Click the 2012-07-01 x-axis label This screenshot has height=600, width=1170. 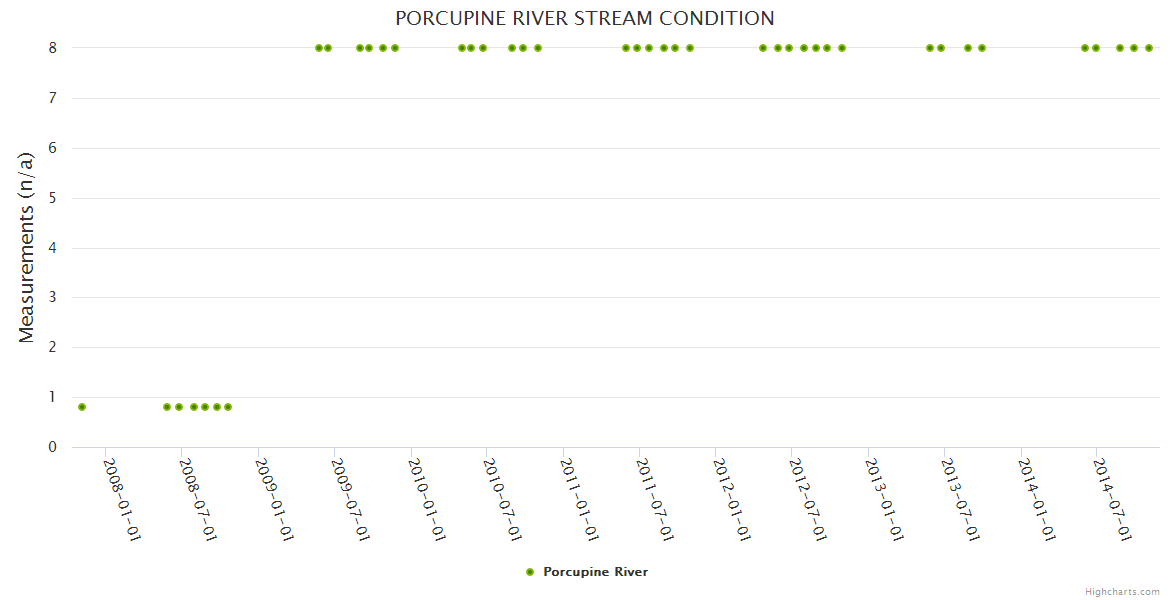(x=808, y=499)
